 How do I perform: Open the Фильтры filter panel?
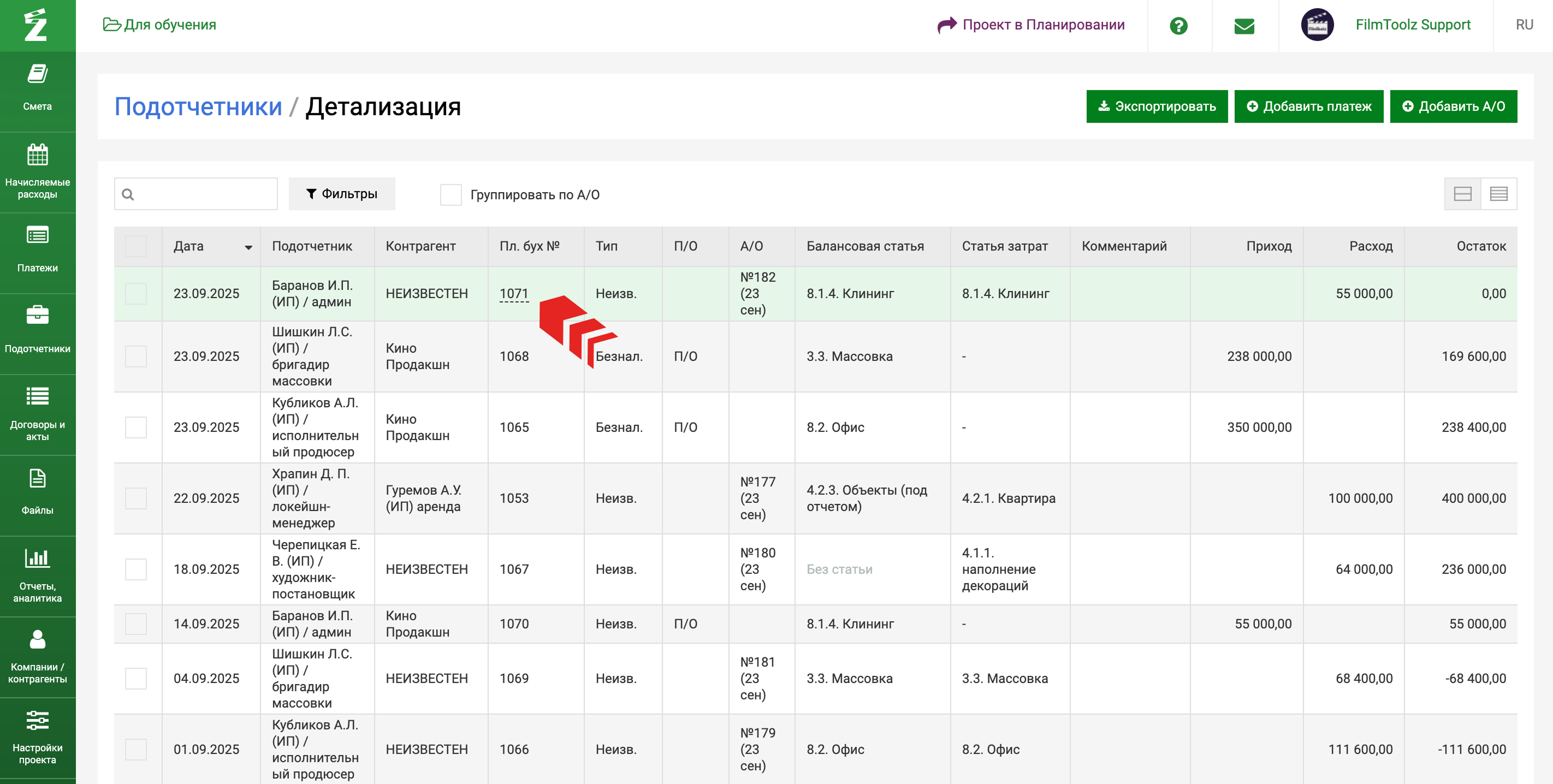(342, 194)
